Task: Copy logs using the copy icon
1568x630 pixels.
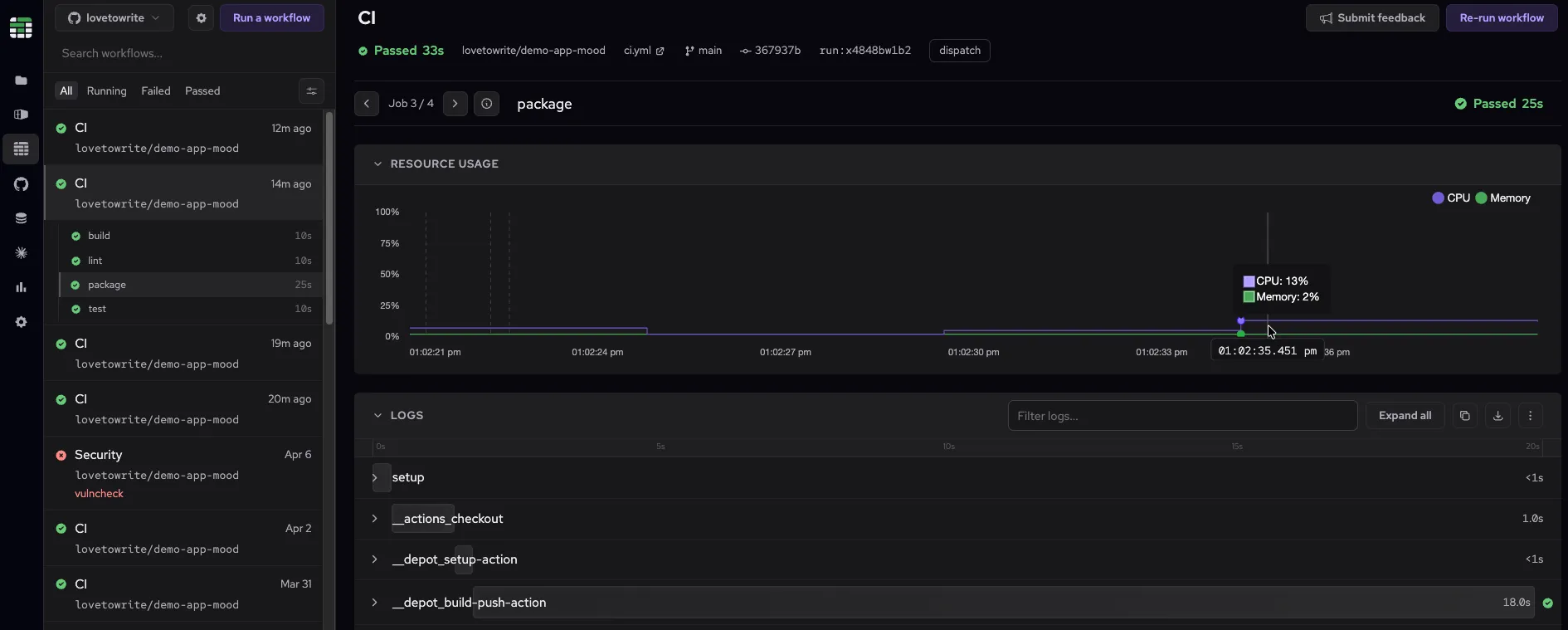Action: coord(1464,416)
